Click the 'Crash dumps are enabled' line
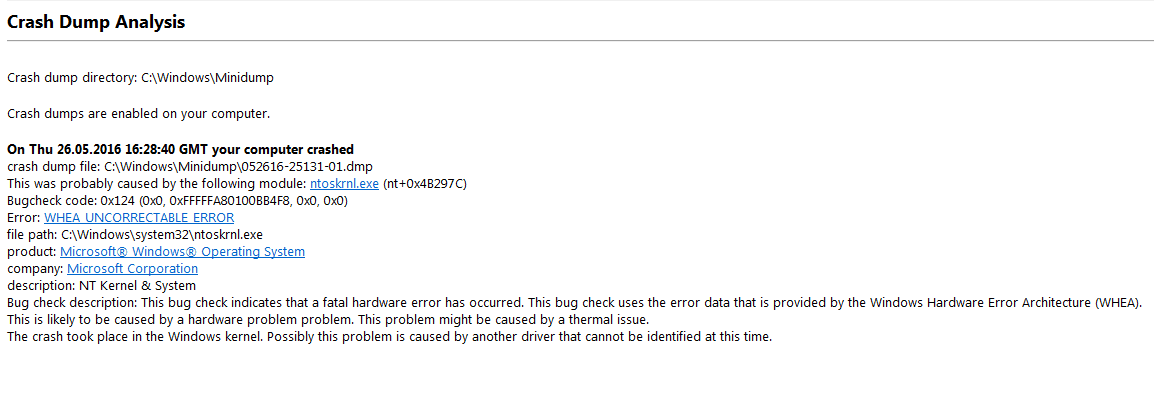Viewport: 1154px width, 402px height. click(x=139, y=113)
